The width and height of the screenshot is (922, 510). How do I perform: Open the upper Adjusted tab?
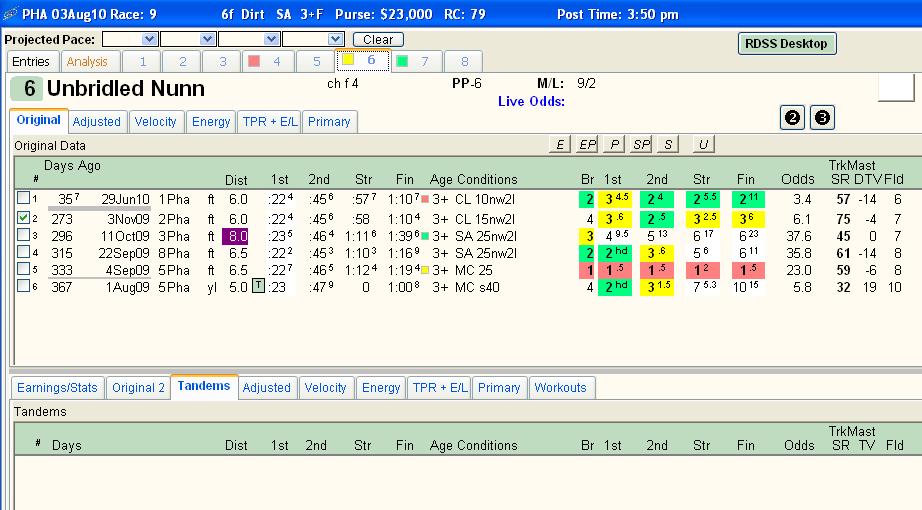(96, 122)
